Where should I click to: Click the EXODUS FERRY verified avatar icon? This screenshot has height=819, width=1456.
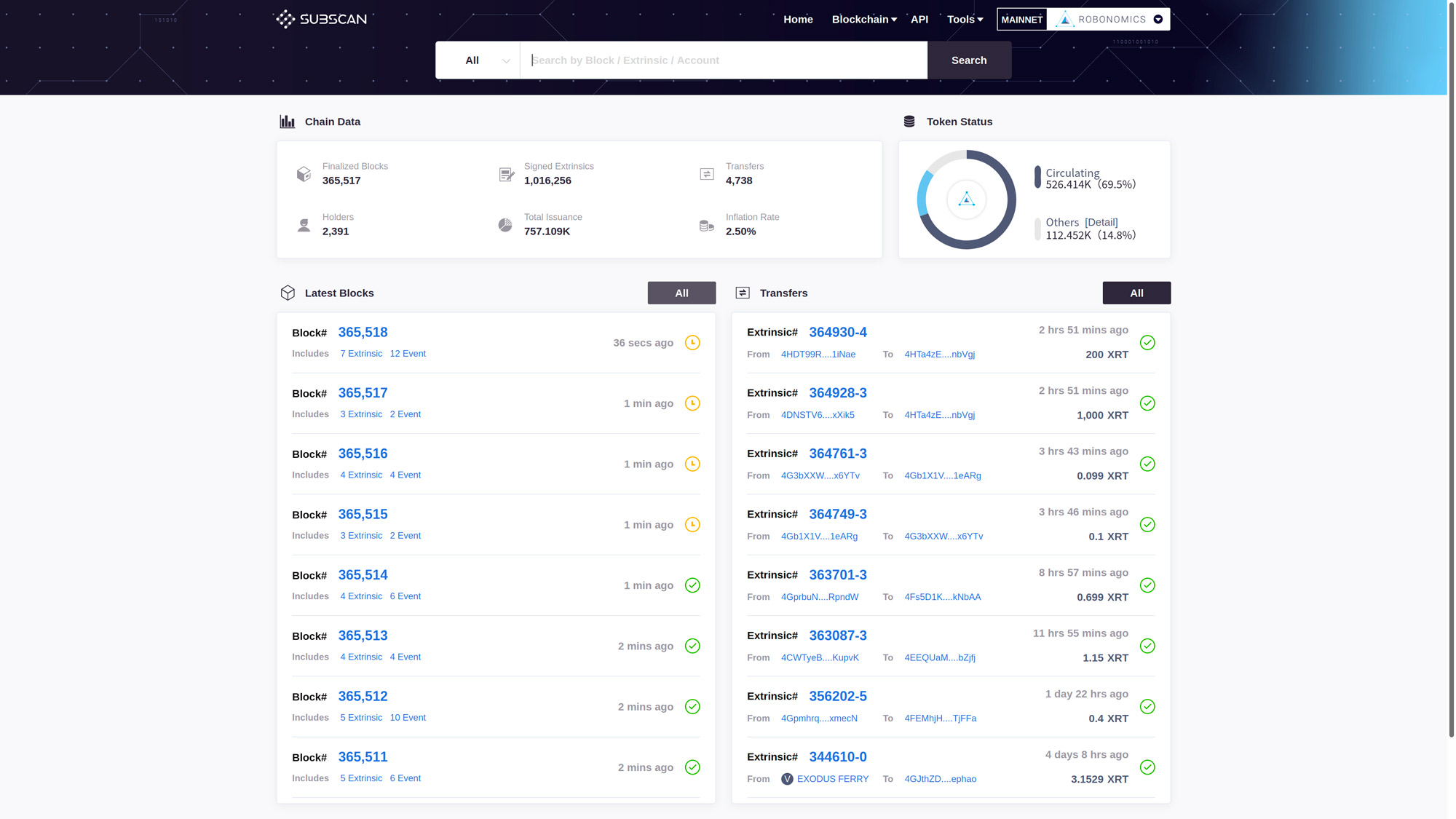[787, 779]
